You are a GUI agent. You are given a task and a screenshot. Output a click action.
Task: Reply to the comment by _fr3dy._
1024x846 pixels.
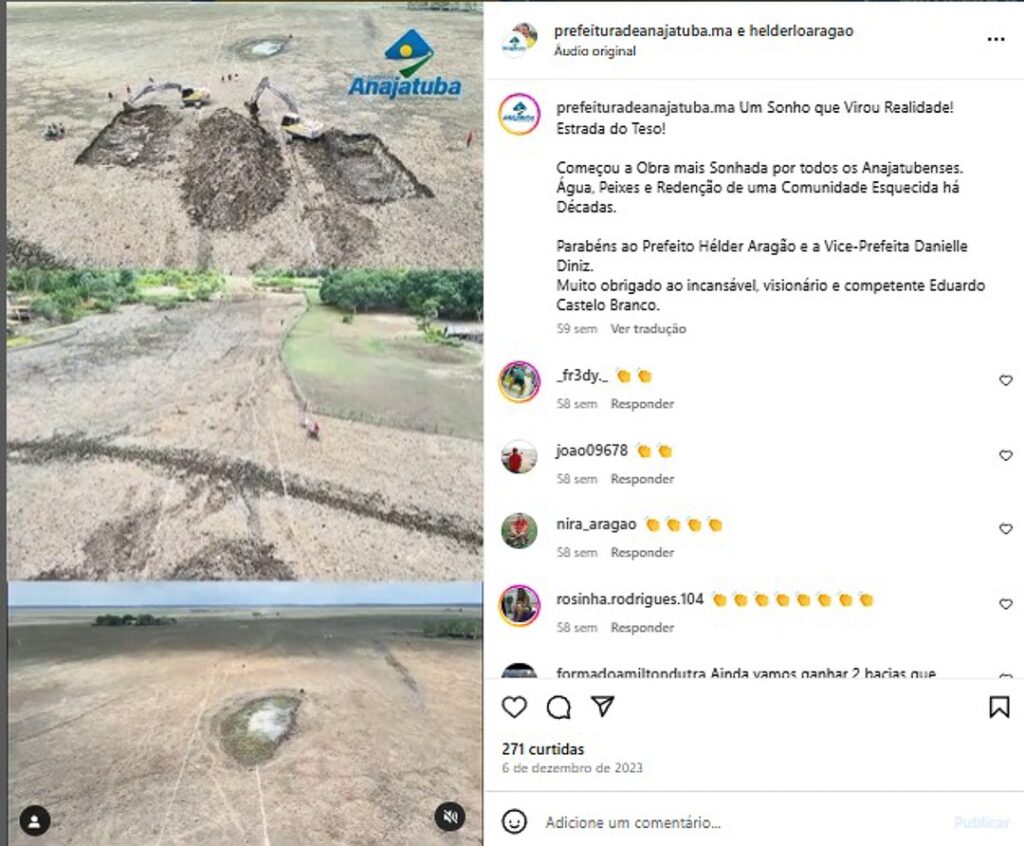coord(642,404)
